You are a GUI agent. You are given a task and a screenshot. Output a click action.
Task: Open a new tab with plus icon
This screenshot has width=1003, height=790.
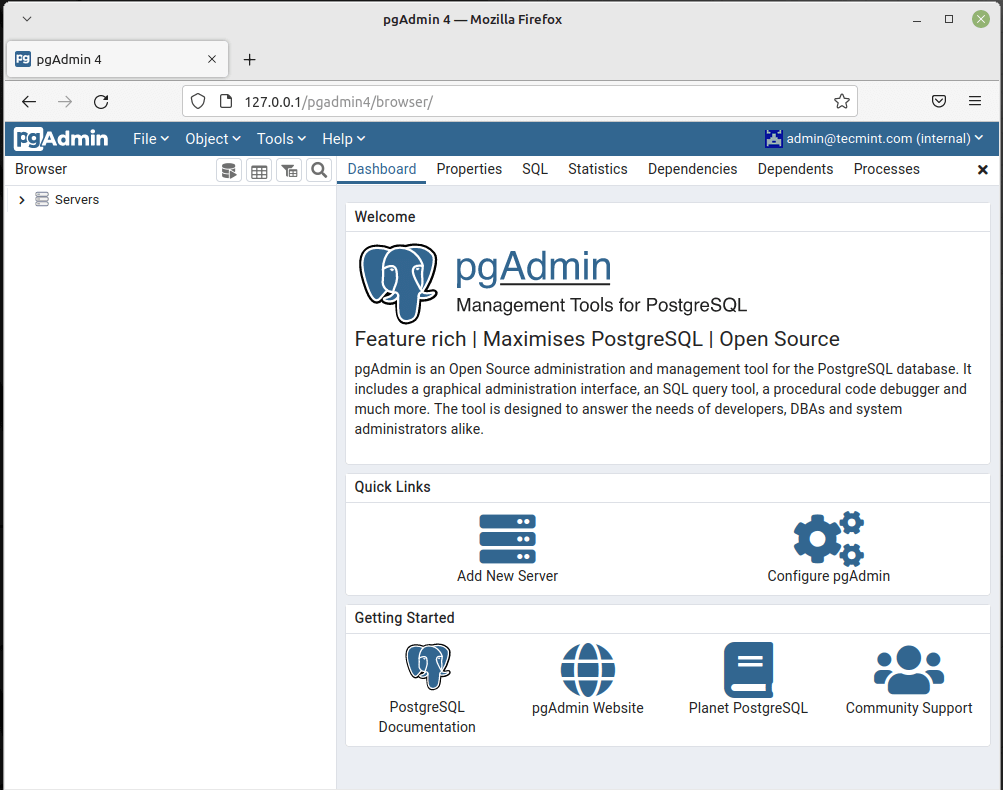tap(249, 59)
